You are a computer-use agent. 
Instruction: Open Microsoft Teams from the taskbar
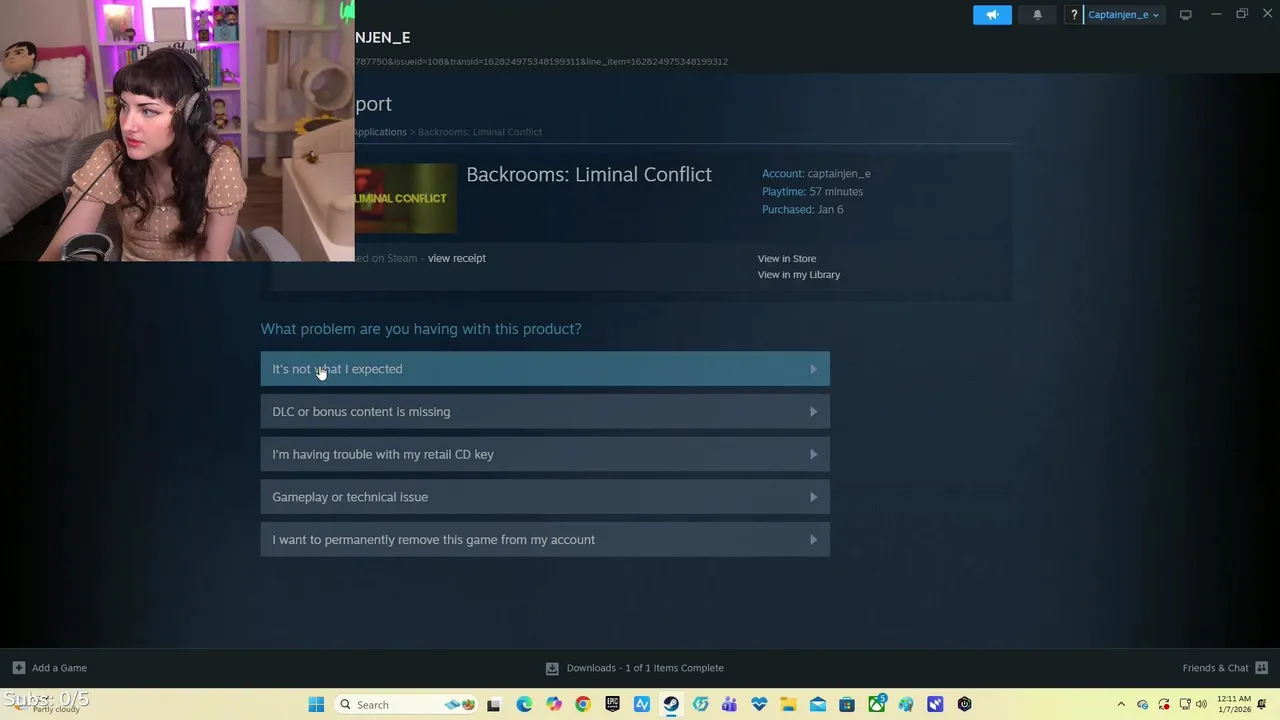pyautogui.click(x=729, y=705)
